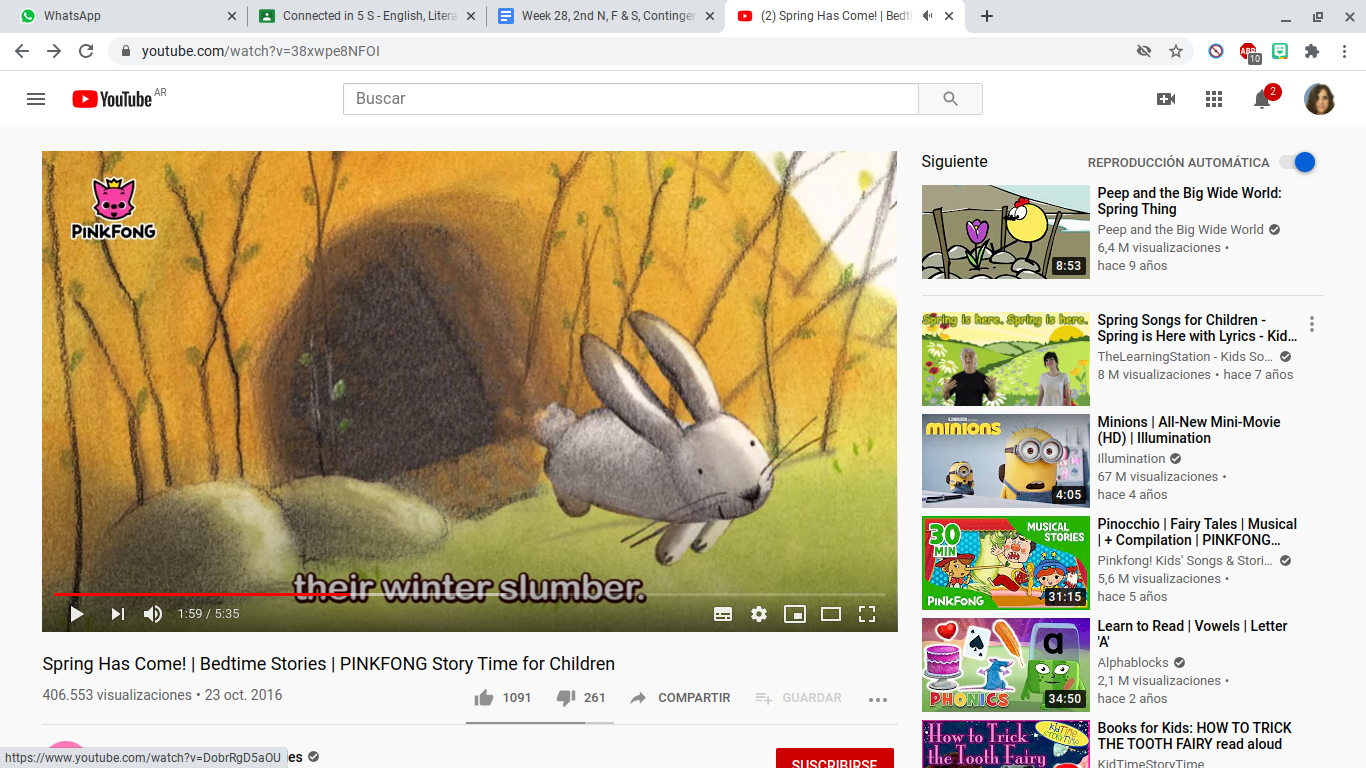Click the Illumination channel name
The width and height of the screenshot is (1366, 768).
(1132, 459)
